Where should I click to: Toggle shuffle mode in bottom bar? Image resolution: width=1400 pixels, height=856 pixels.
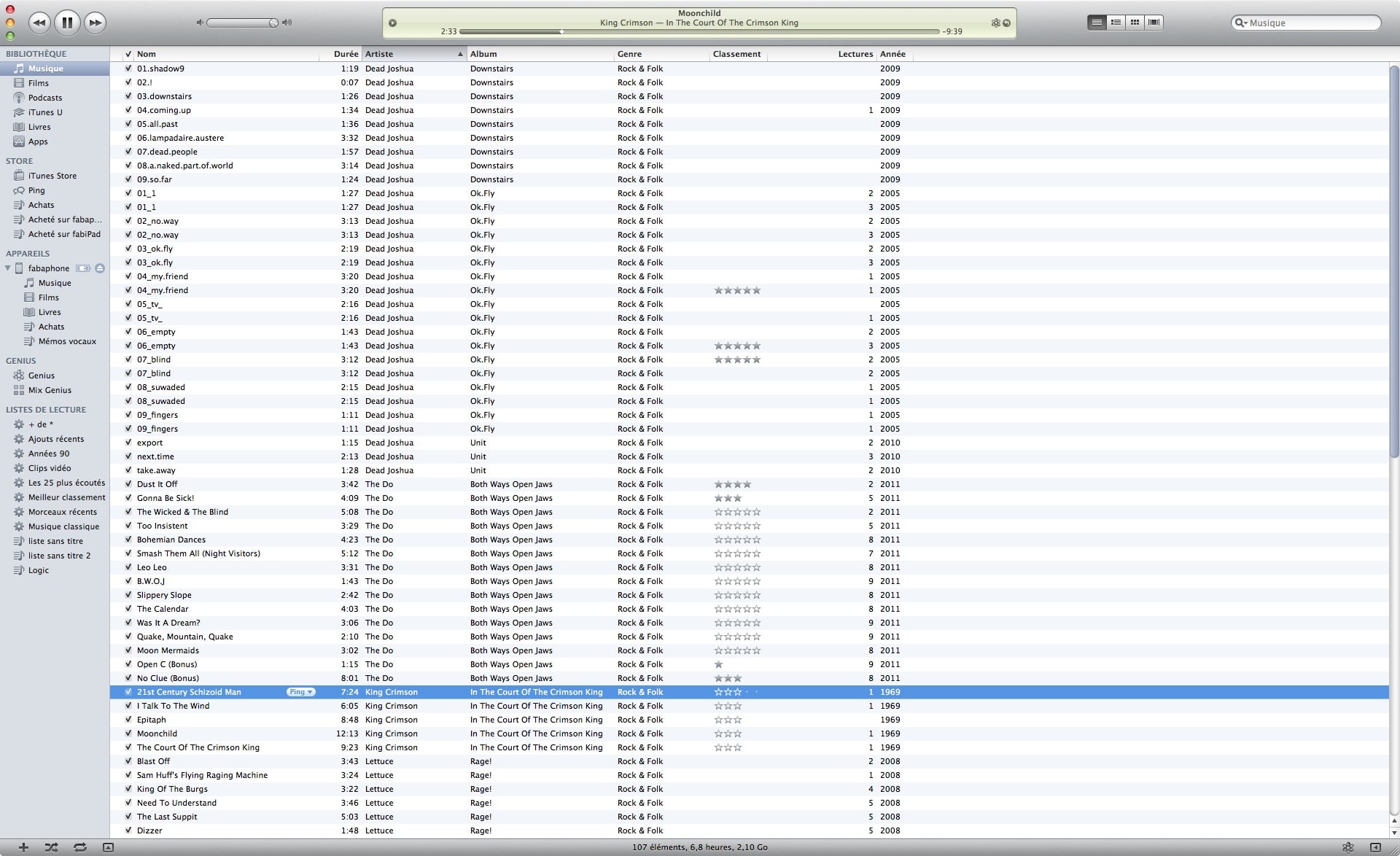point(51,847)
